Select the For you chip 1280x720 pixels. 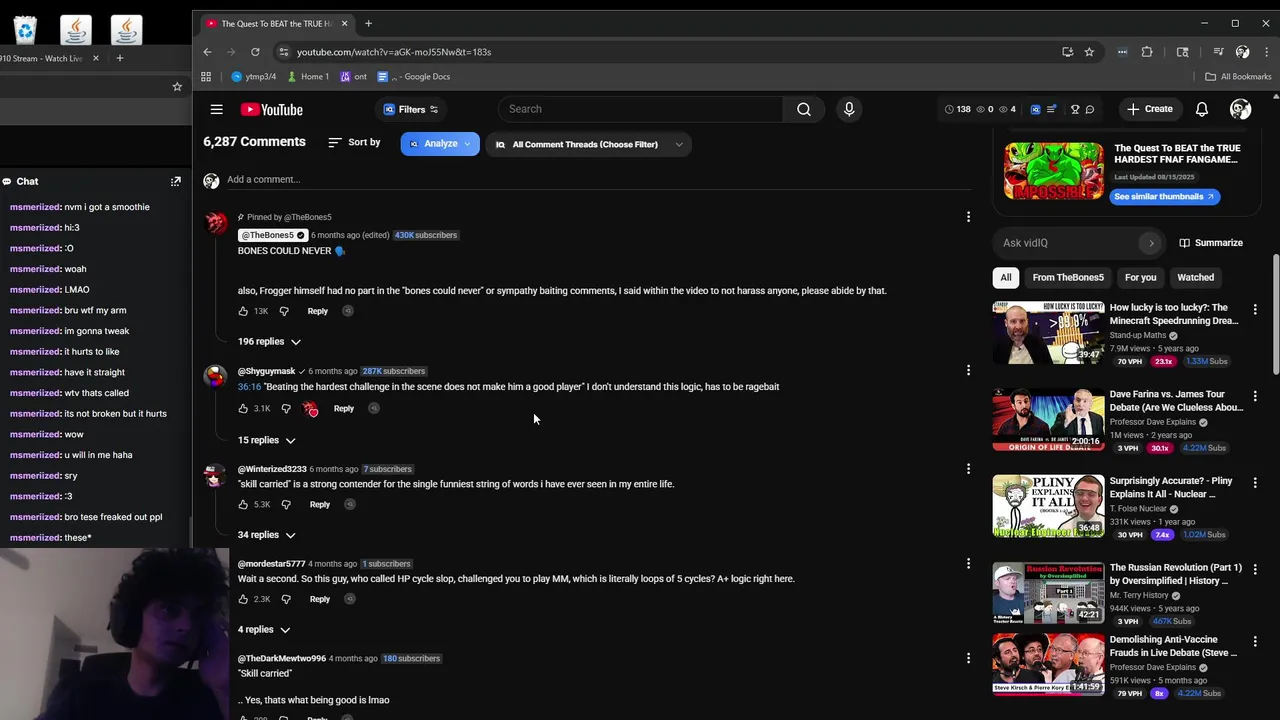[1140, 277]
